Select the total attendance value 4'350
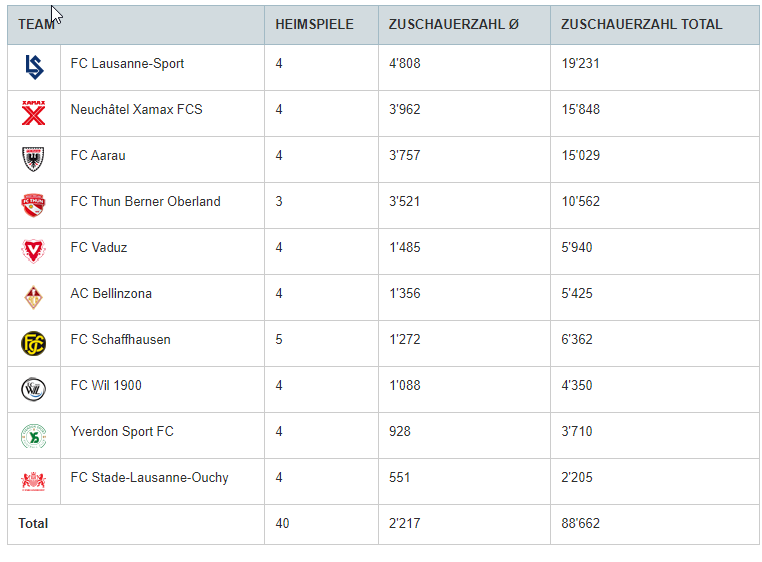The height and width of the screenshot is (562, 762). [x=577, y=386]
